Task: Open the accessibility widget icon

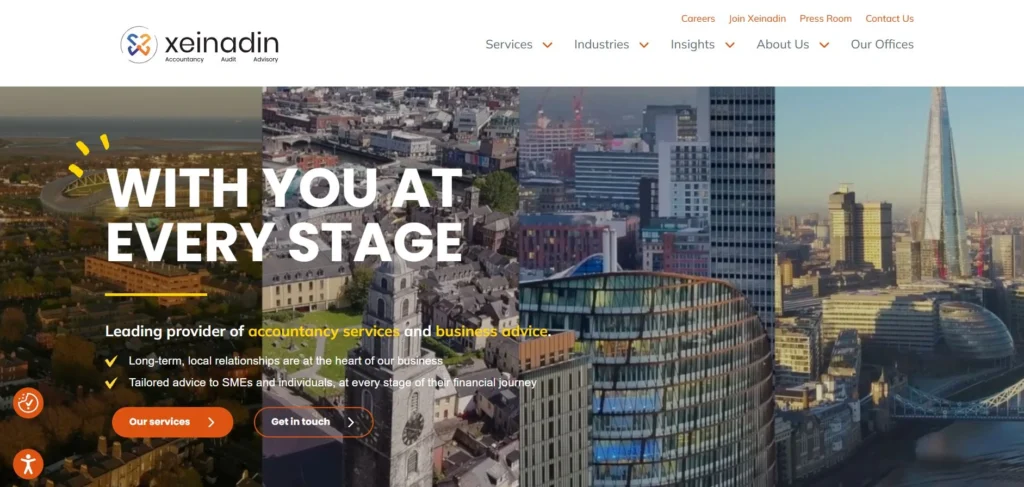Action: tap(28, 464)
